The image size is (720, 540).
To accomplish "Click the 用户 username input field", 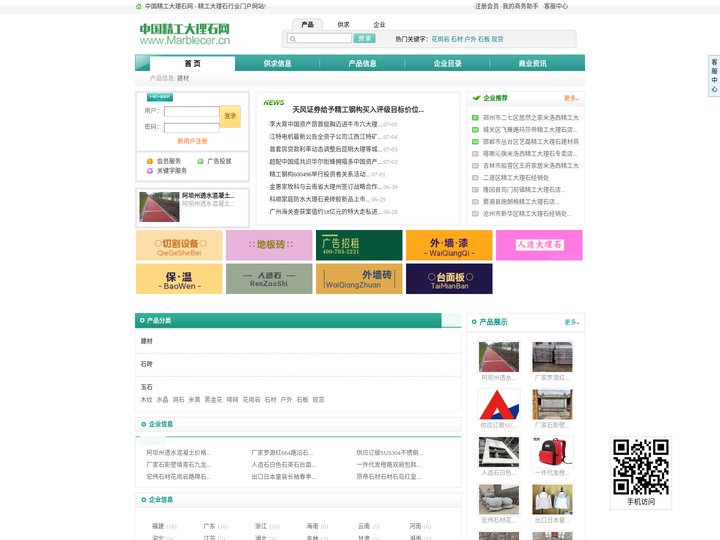I will (191, 112).
